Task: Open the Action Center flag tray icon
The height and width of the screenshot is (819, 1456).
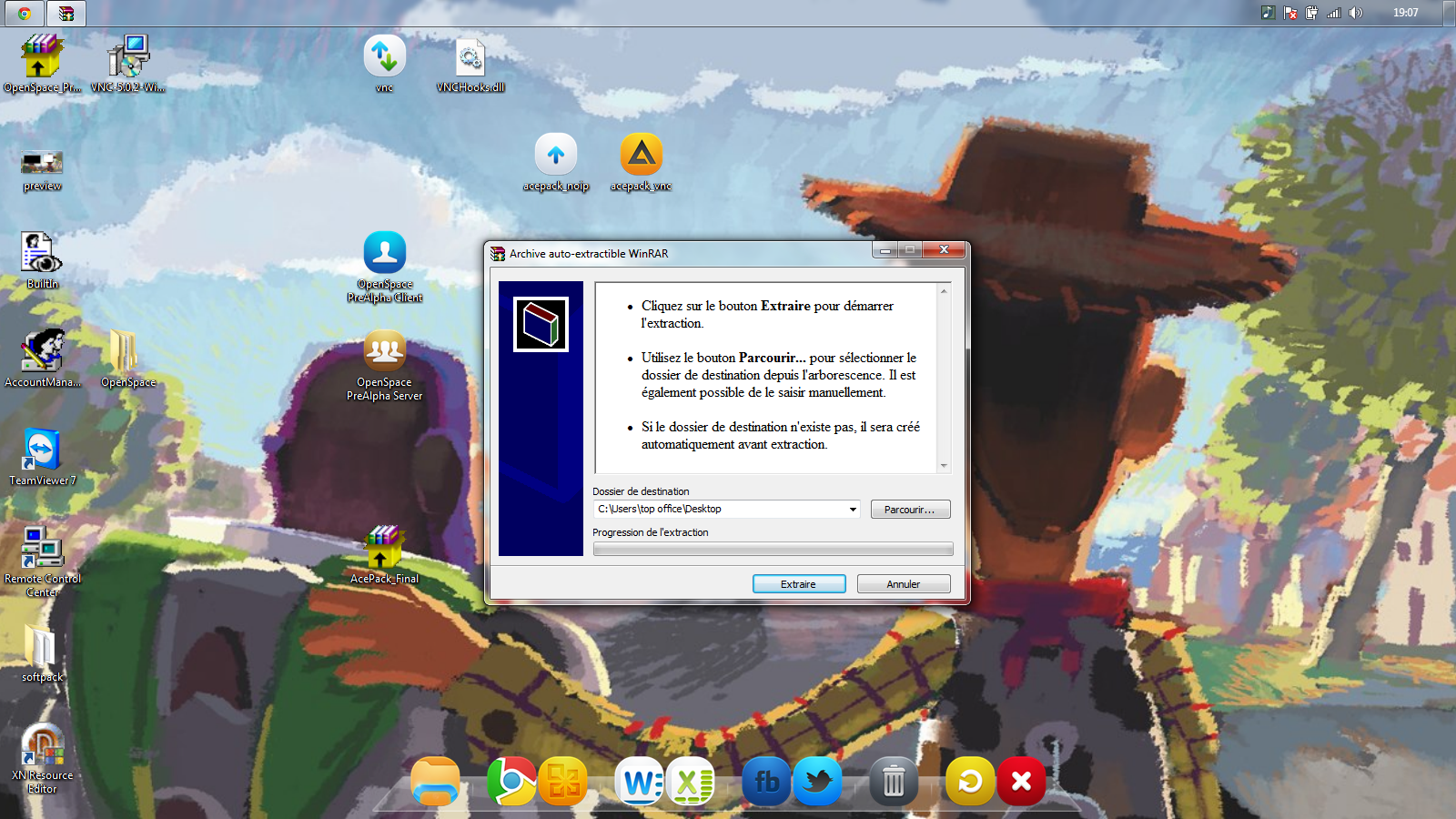Action: coord(1290,13)
